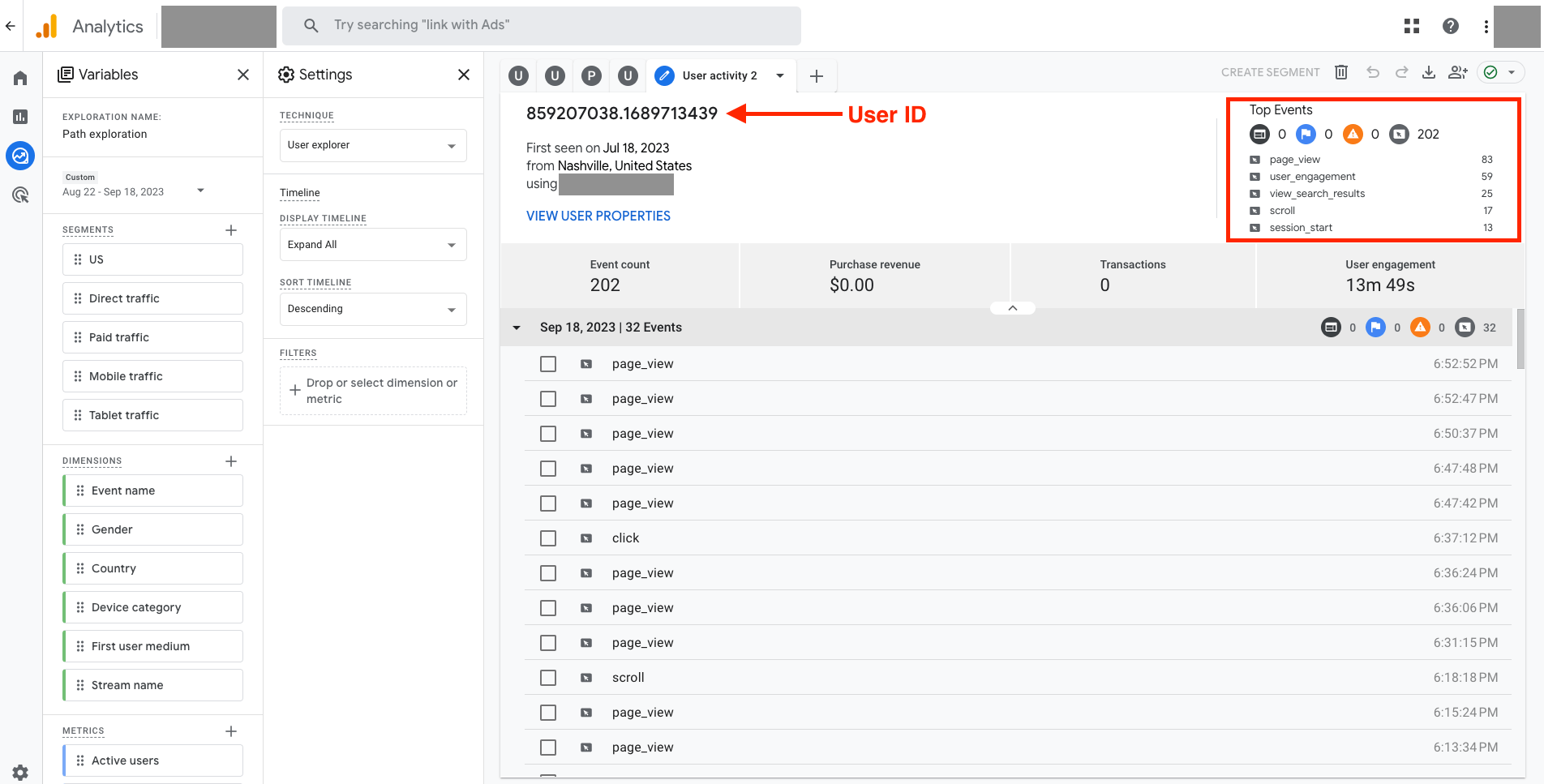Switch to the second U tab
1544x784 pixels.
coord(555,75)
